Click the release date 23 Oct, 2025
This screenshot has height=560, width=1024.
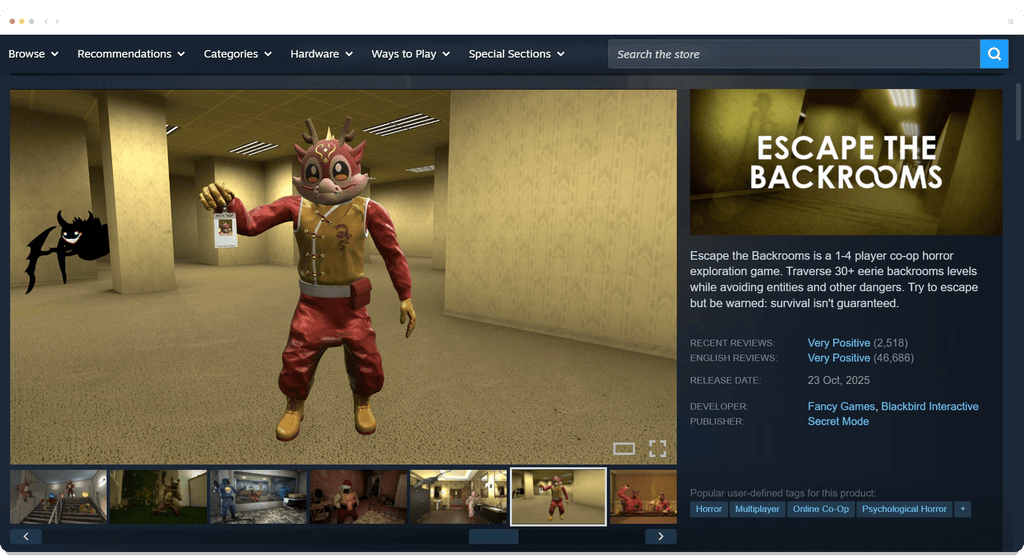[x=839, y=380]
